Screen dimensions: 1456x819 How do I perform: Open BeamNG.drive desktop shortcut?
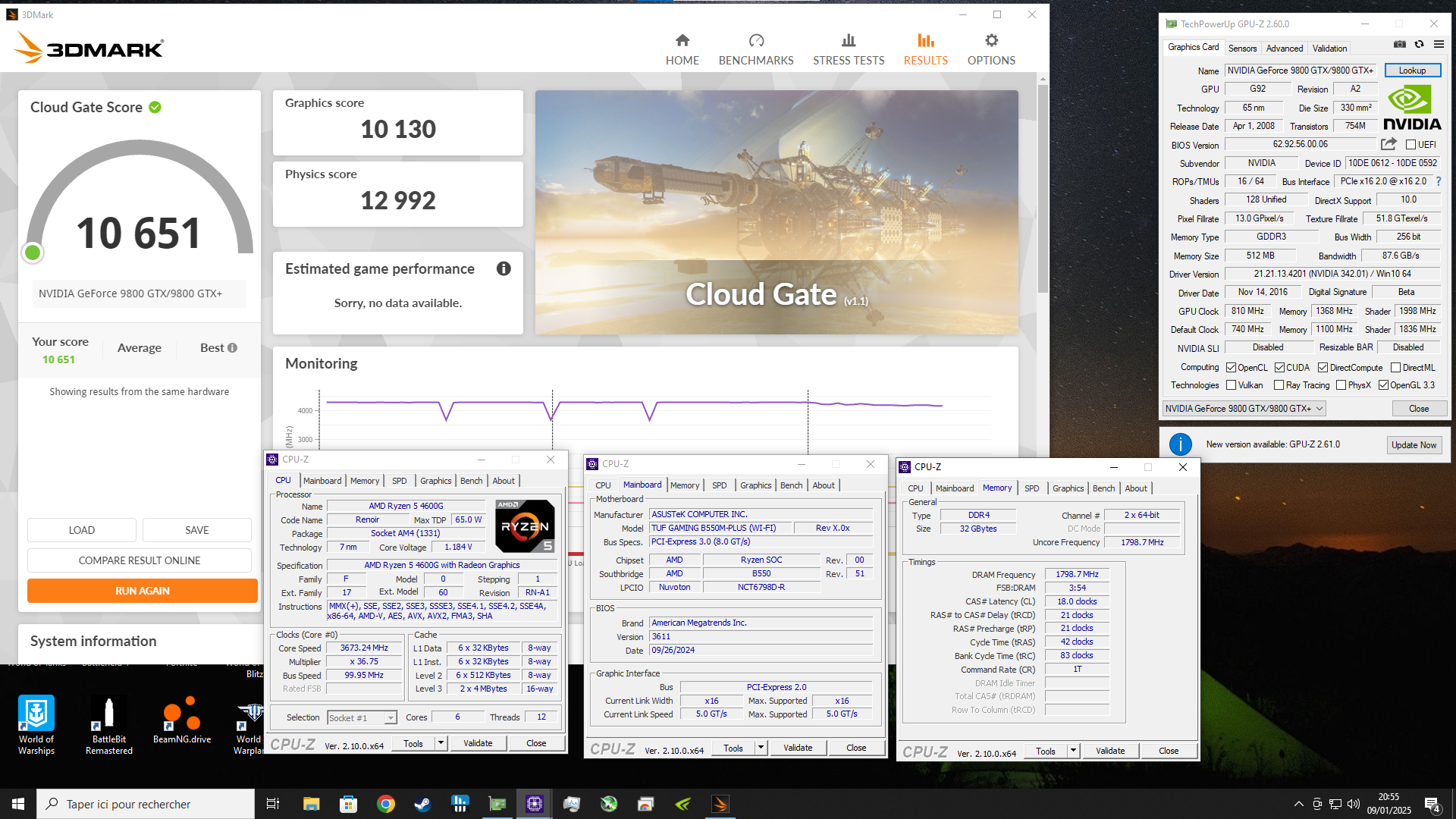click(x=182, y=720)
